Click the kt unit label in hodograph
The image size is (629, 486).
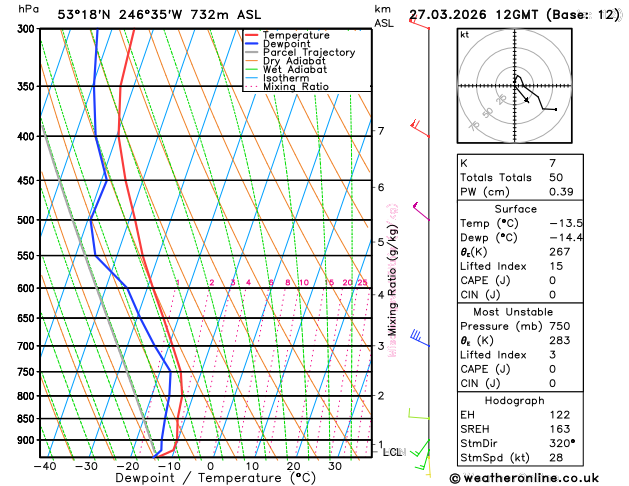point(464,35)
